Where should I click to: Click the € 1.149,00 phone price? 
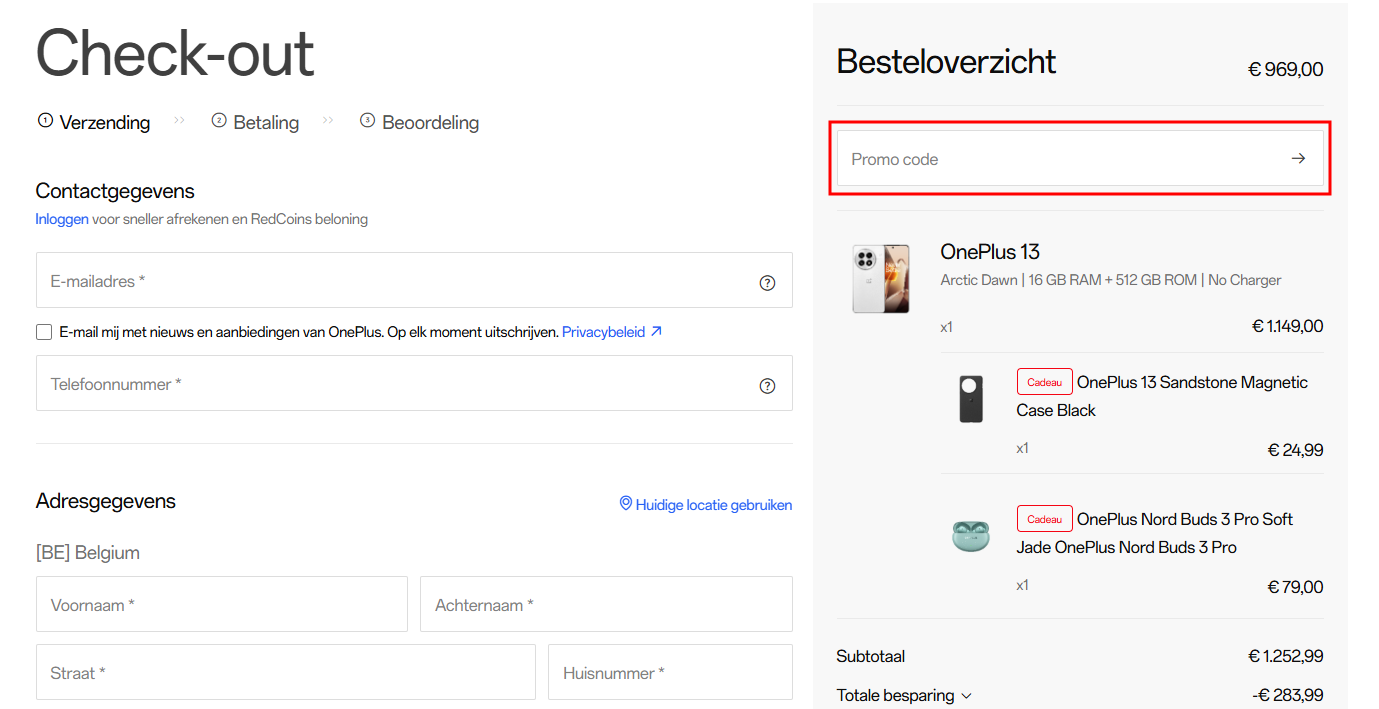coord(1287,326)
